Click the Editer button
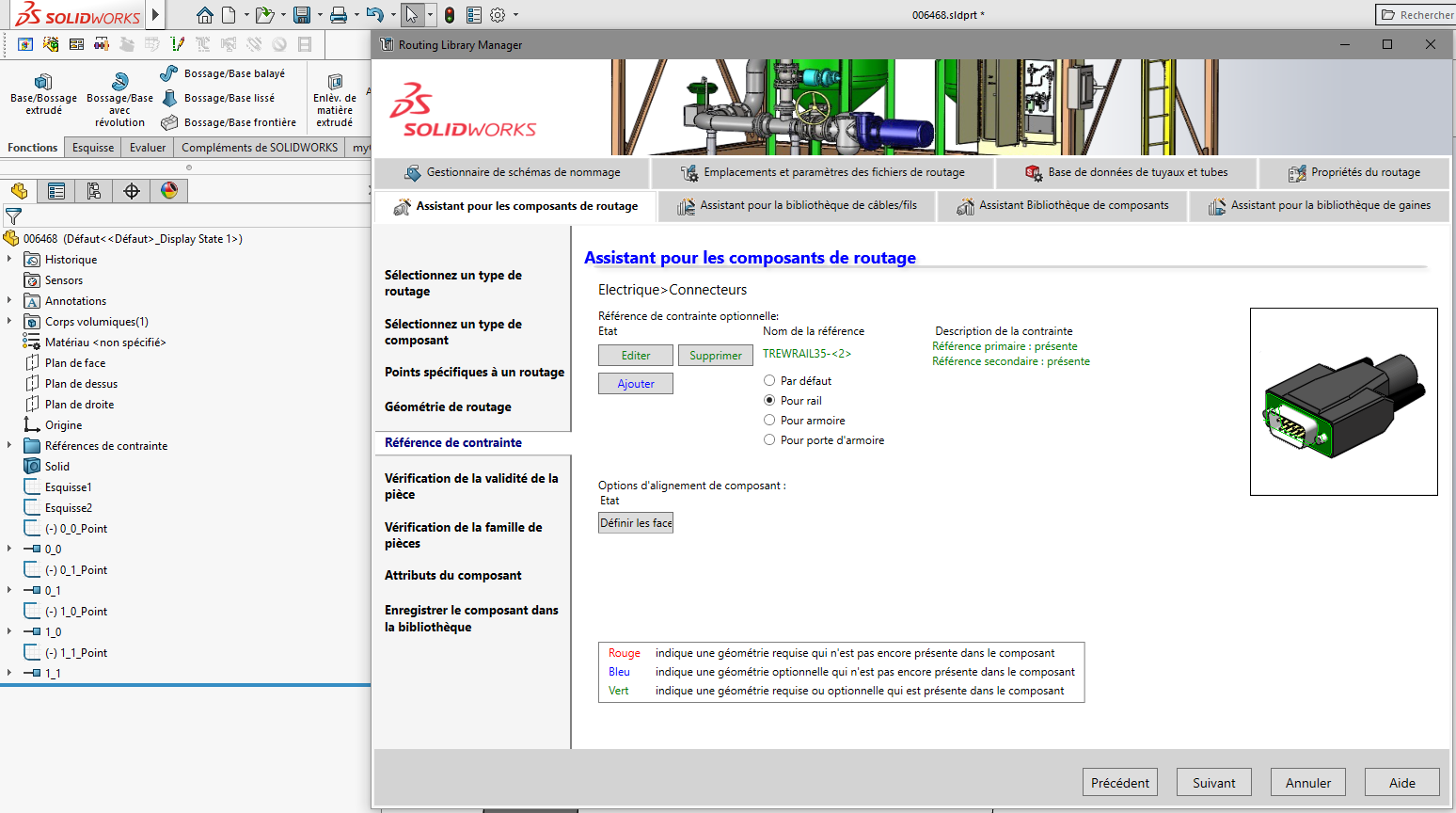The width and height of the screenshot is (1456, 813). pyautogui.click(x=636, y=355)
